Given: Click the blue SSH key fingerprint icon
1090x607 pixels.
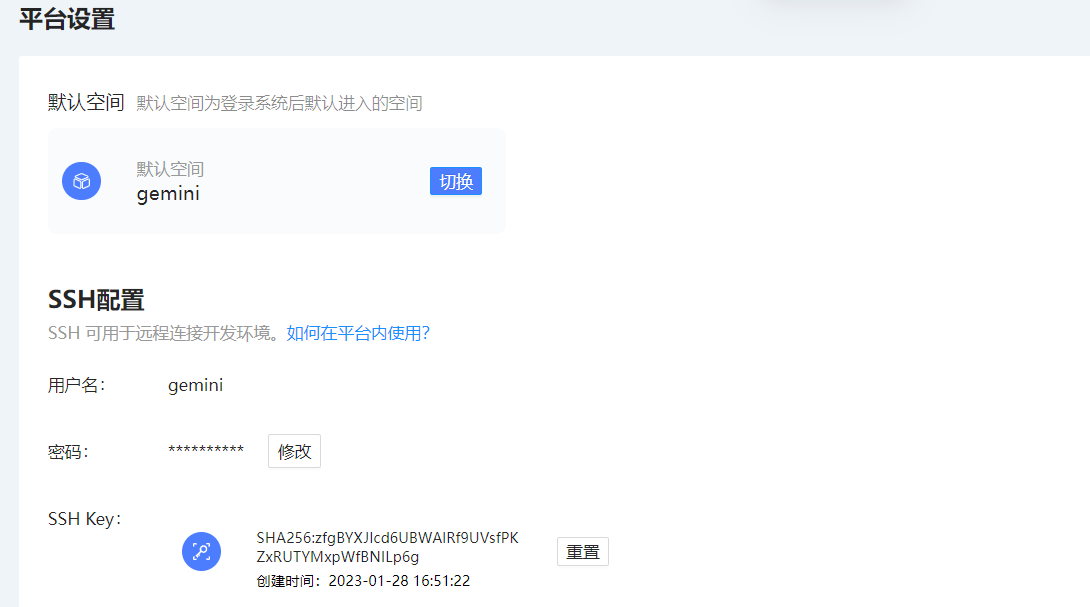Looking at the screenshot, I should pos(201,551).
